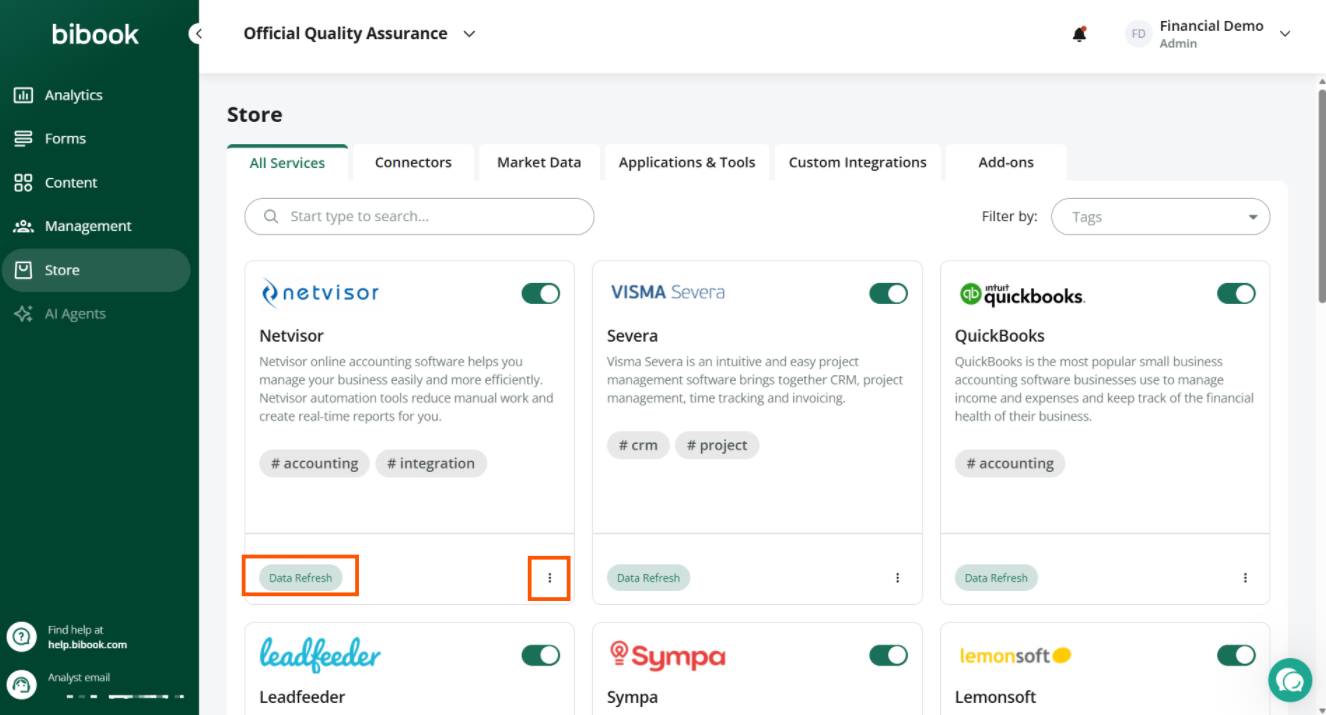Viewport: 1326px width, 715px height.
Task: Select the Store bag icon
Action: click(23, 270)
